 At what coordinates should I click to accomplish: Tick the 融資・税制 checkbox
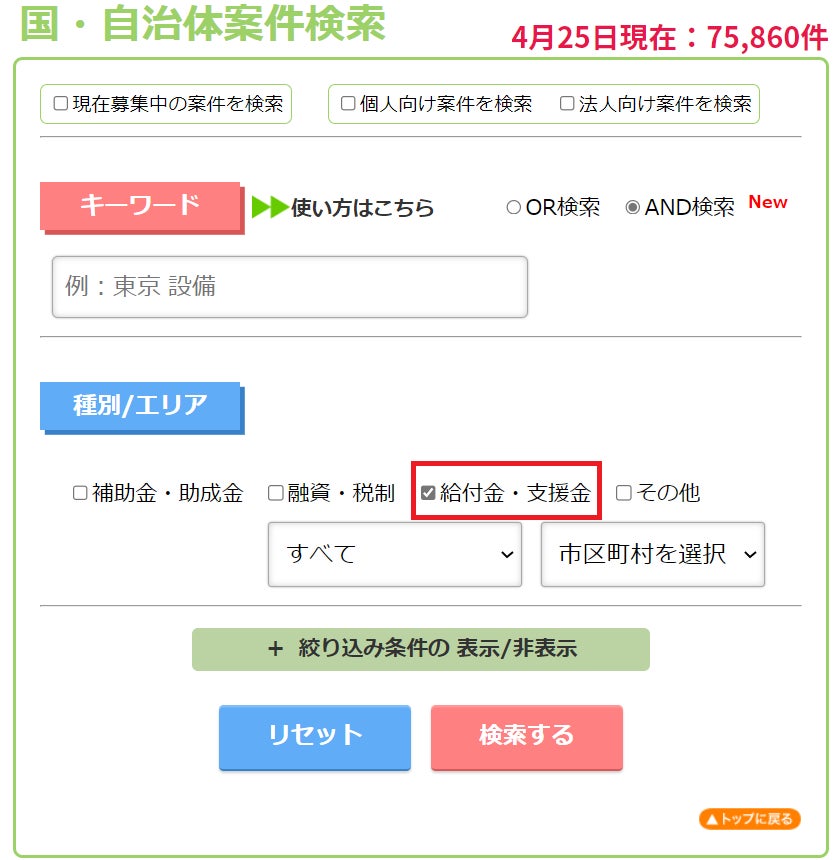click(275, 493)
